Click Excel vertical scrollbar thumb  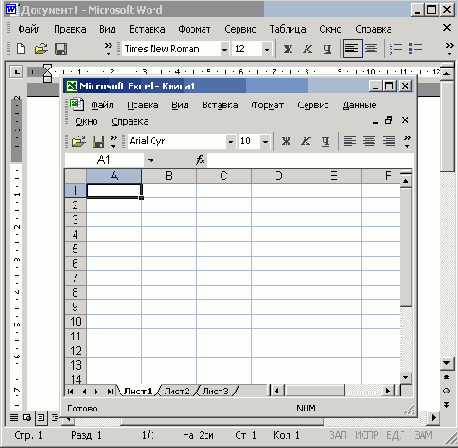[x=406, y=247]
